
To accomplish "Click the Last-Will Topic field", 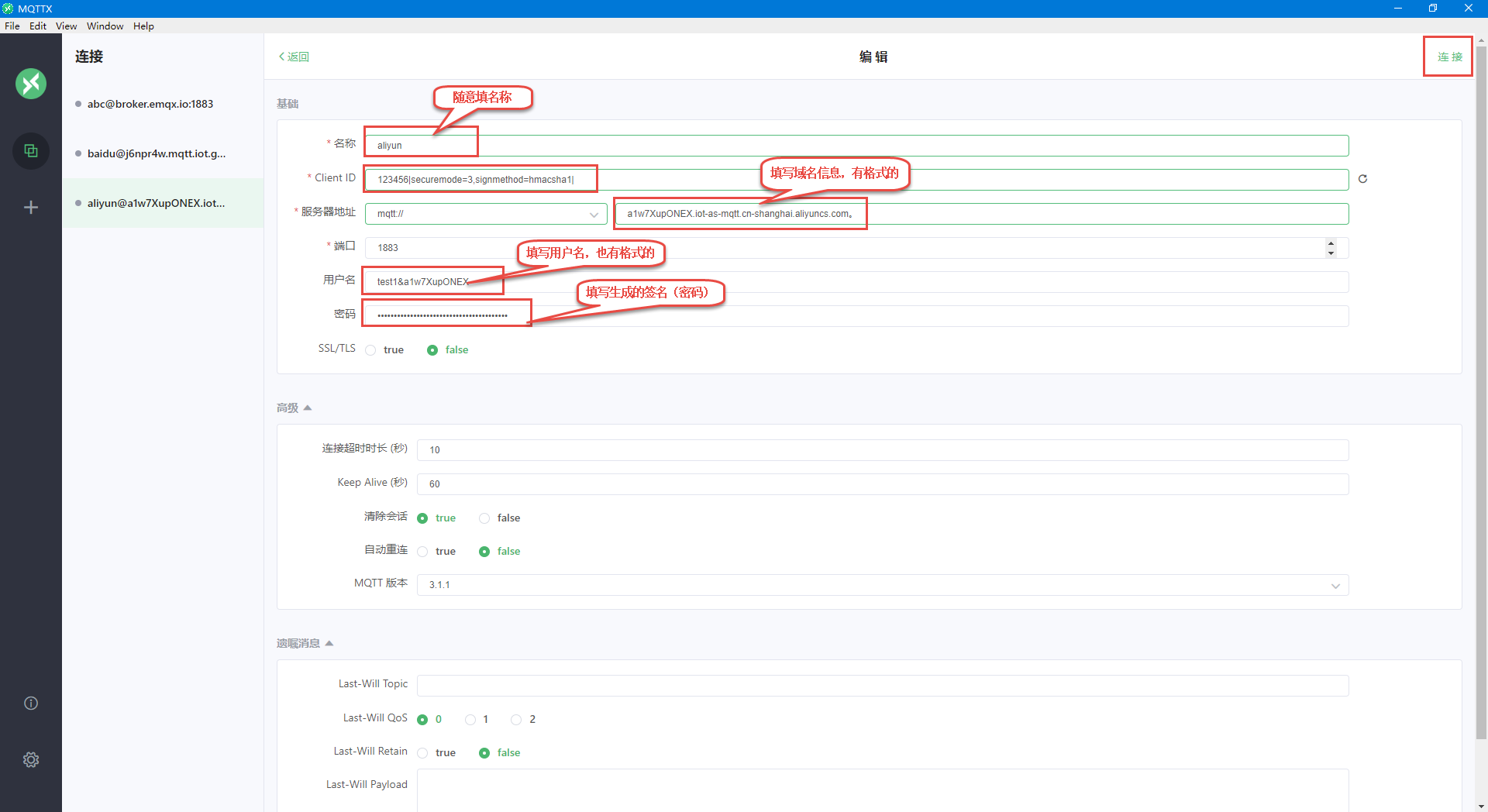I will coord(883,686).
